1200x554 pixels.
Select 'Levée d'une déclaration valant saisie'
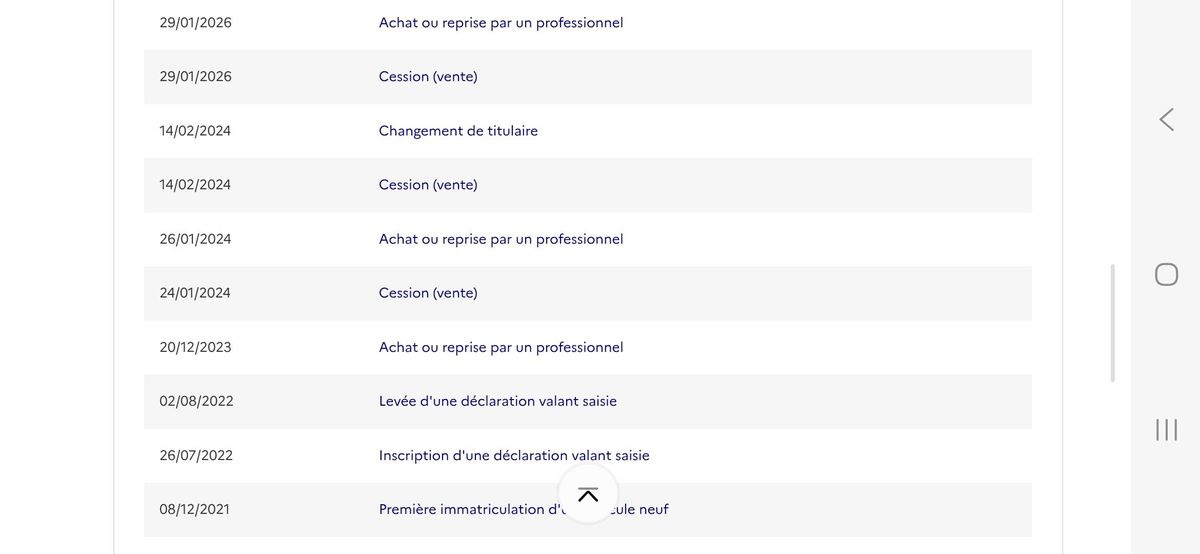497,401
